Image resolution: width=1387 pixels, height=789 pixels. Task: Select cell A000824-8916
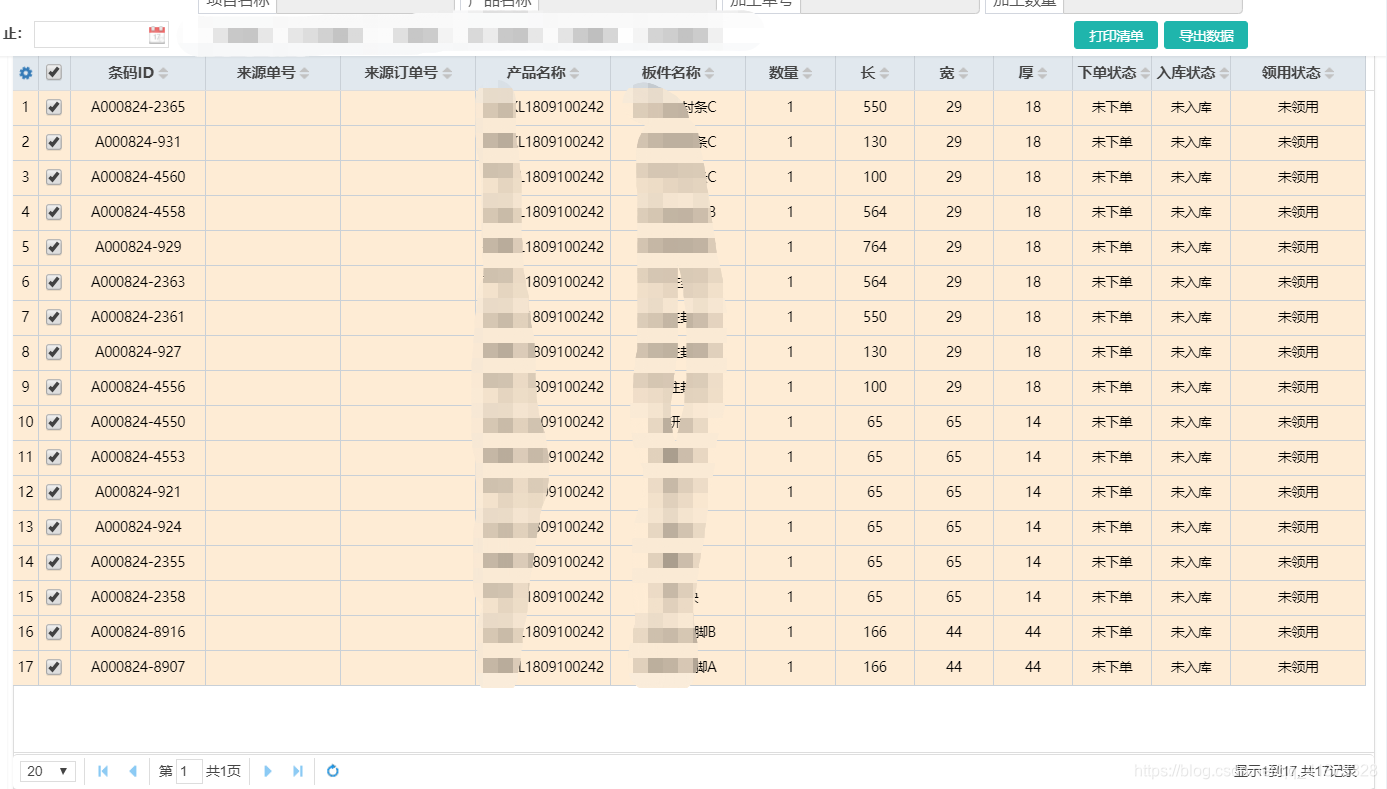click(x=138, y=632)
